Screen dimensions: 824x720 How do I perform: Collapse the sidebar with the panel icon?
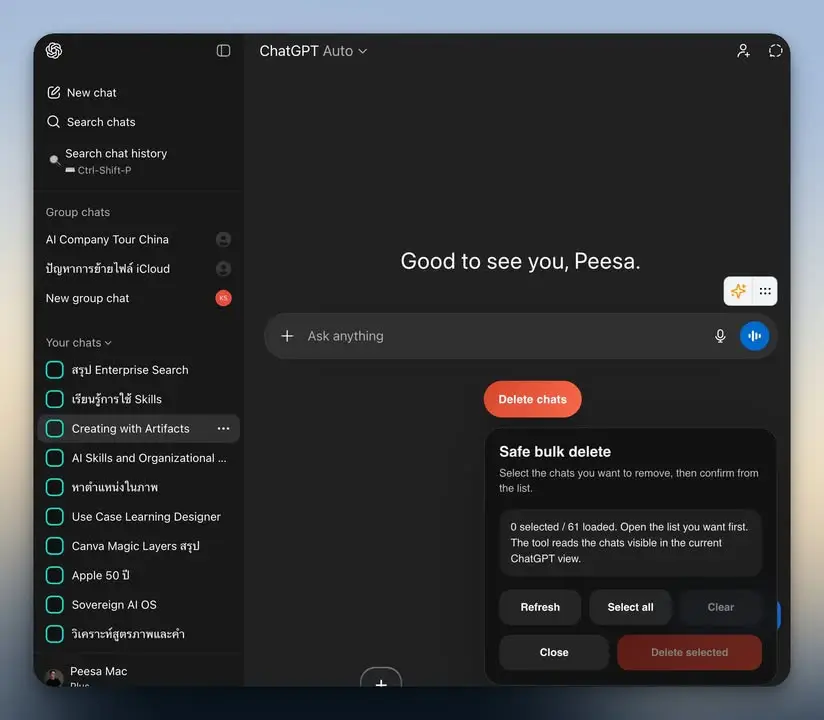223,50
